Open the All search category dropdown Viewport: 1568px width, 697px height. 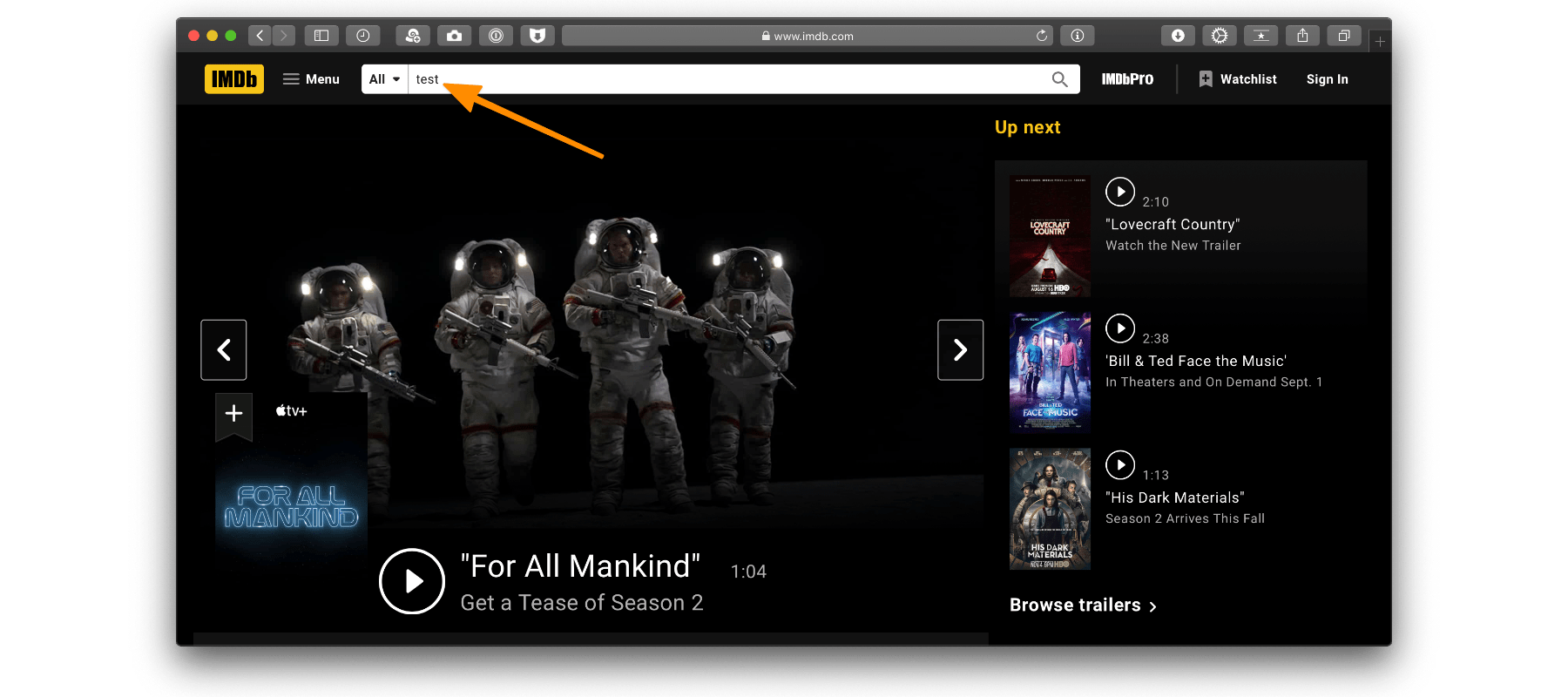point(384,79)
